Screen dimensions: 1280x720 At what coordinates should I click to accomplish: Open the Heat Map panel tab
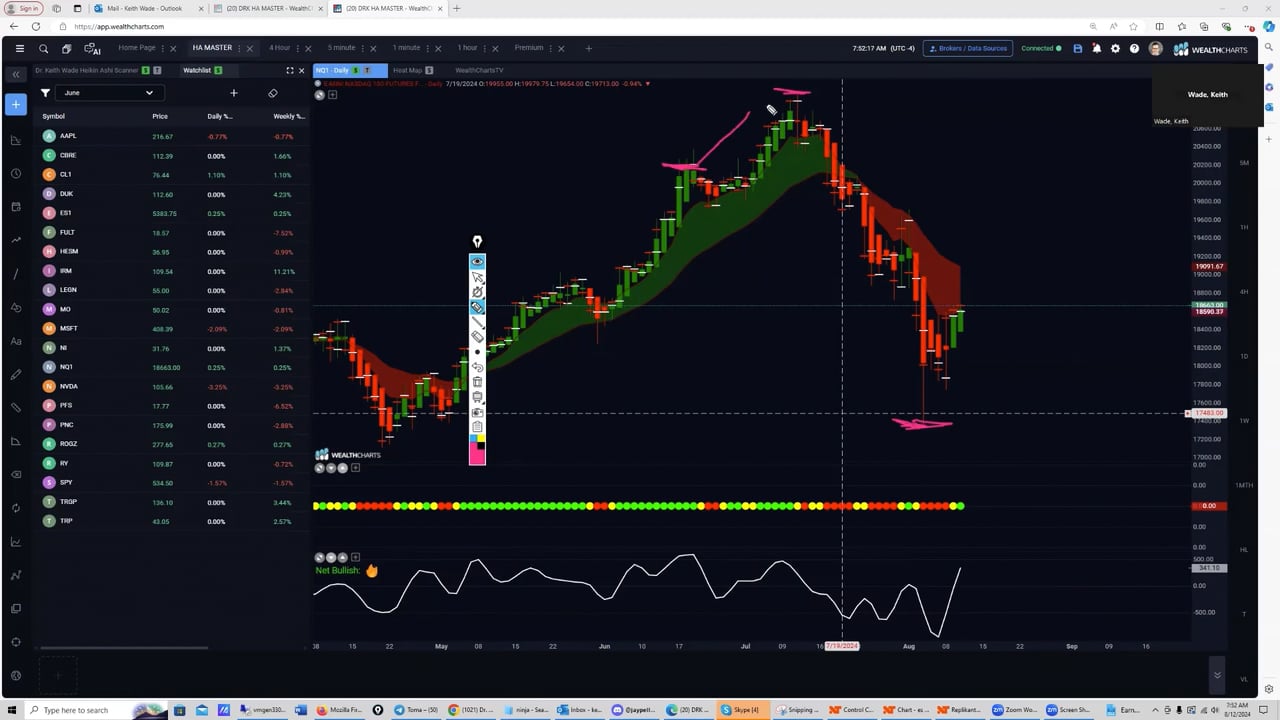407,70
